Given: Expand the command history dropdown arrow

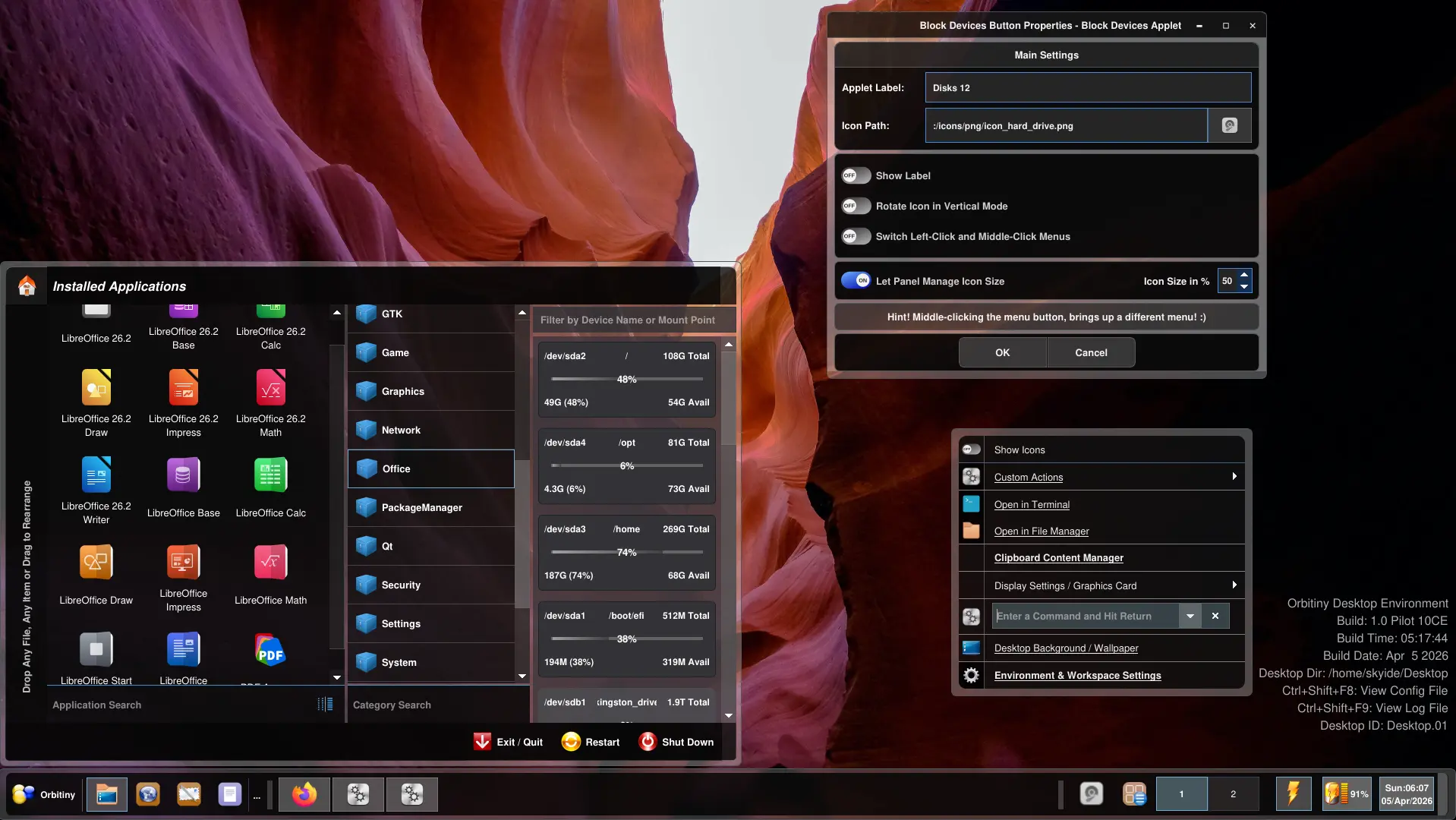Looking at the screenshot, I should click(x=1190, y=617).
